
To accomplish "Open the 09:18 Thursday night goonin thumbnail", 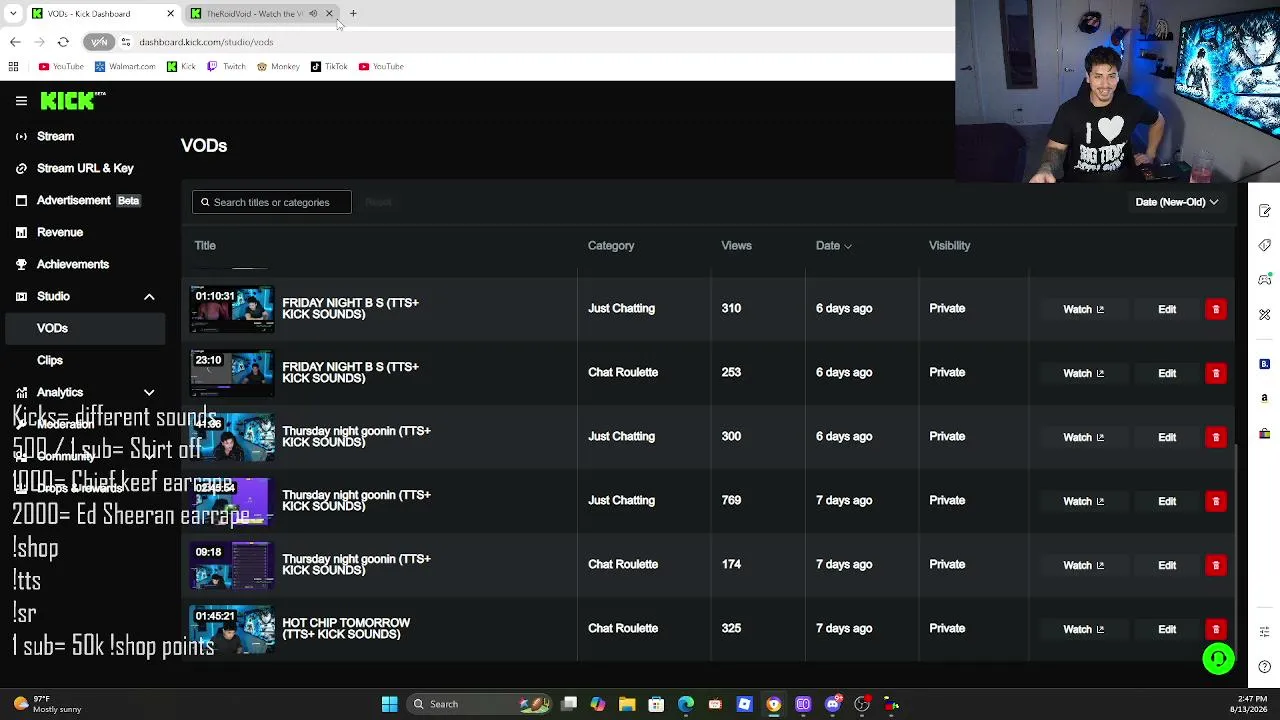I will (x=232, y=565).
